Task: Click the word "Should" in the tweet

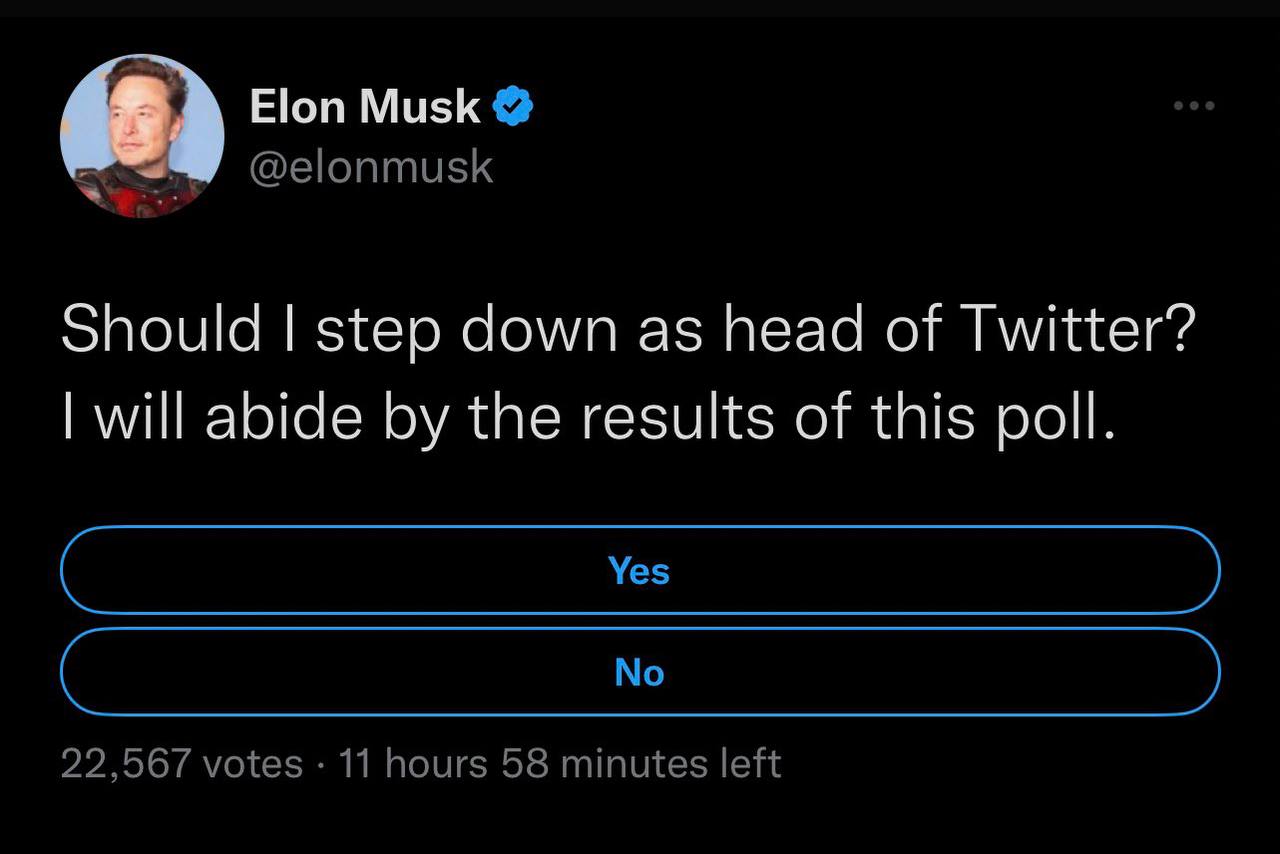Action: point(161,330)
